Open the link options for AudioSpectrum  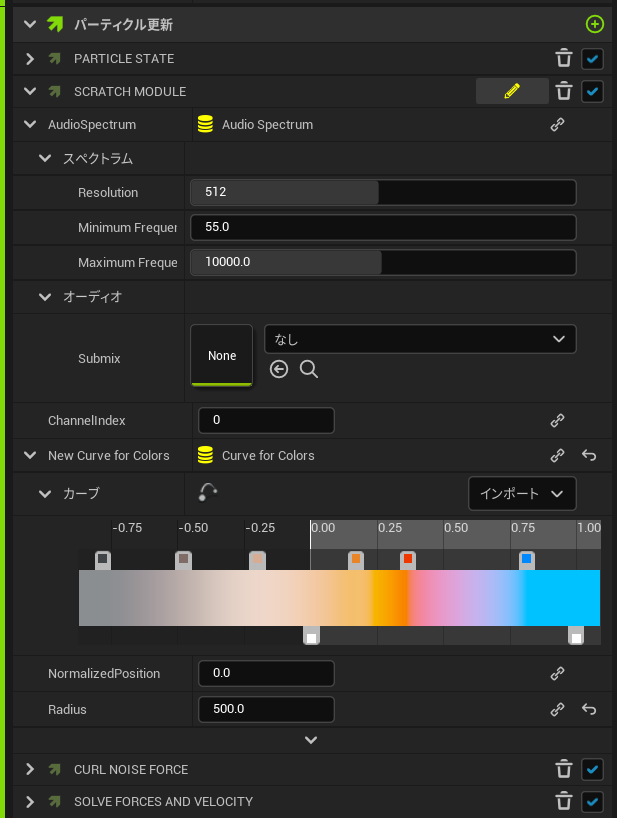[x=558, y=125]
